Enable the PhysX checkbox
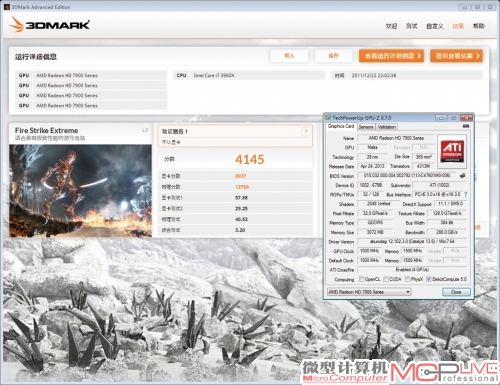The image size is (500, 385). [x=407, y=279]
